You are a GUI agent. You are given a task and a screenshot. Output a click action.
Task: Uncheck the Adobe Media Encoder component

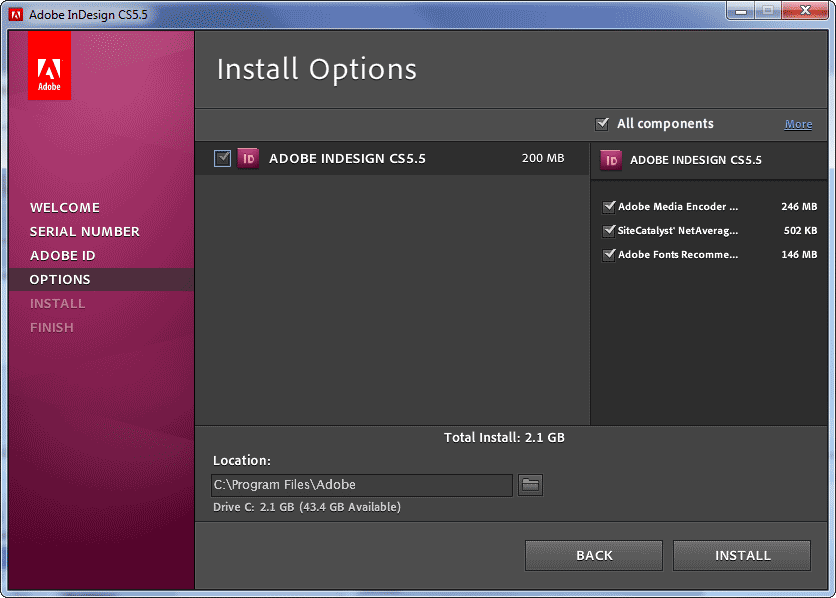click(608, 207)
